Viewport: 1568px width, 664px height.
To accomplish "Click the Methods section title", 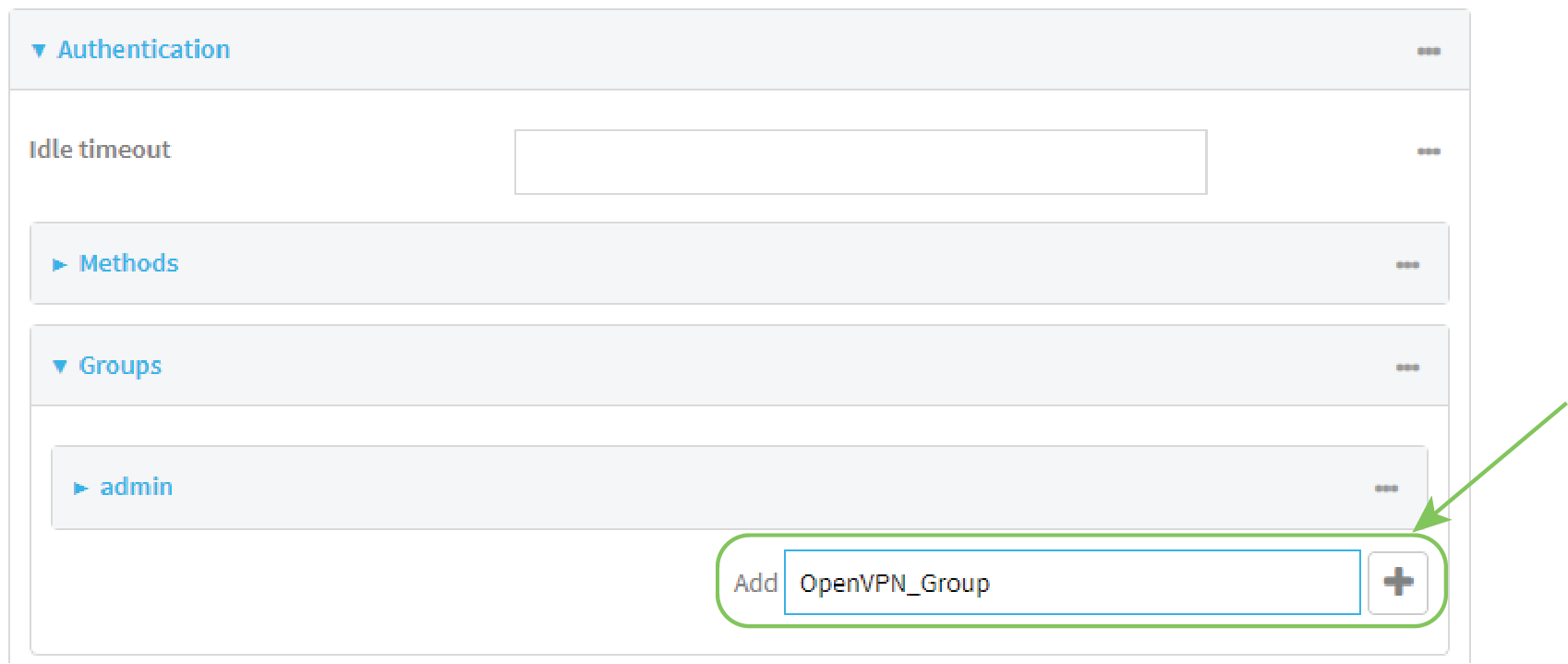I will click(x=128, y=264).
